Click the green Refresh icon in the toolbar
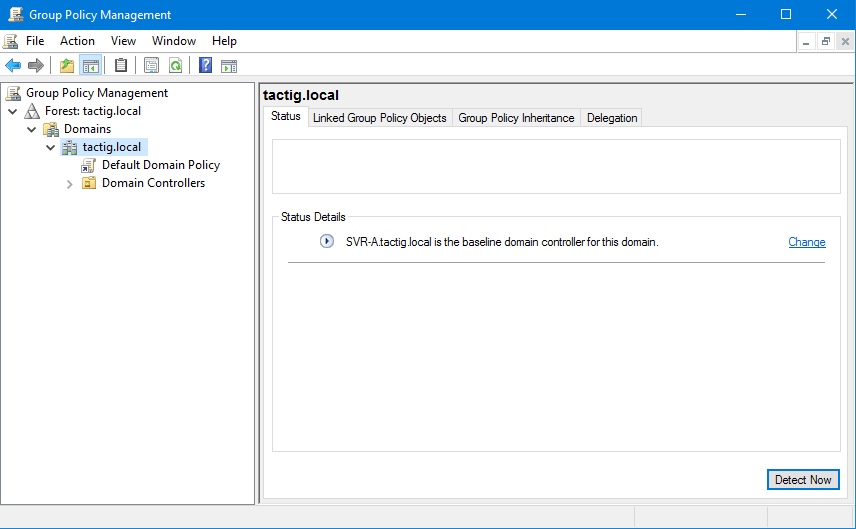Image resolution: width=856 pixels, height=529 pixels. (x=175, y=66)
